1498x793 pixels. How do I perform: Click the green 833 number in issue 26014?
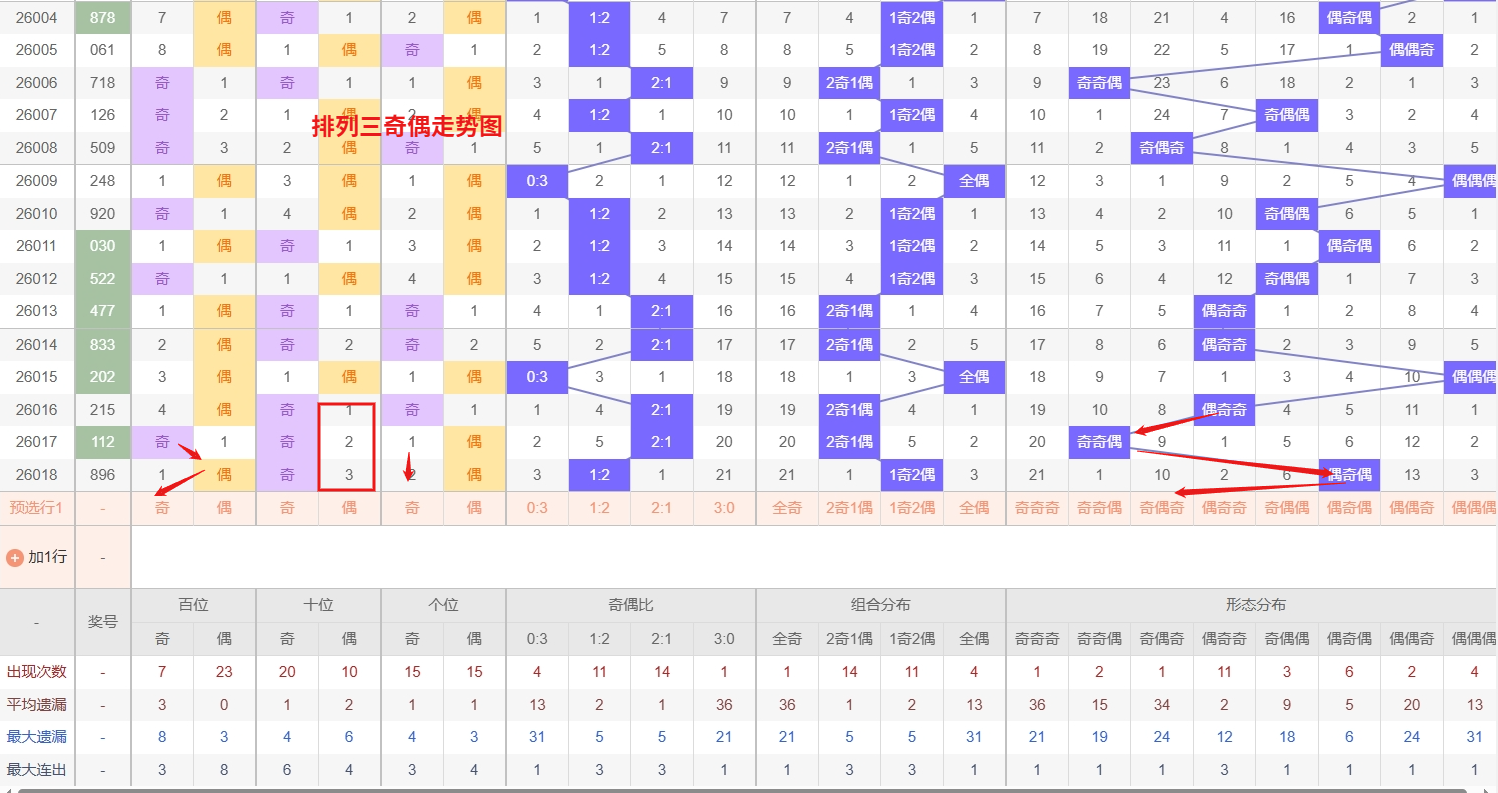pyautogui.click(x=102, y=345)
